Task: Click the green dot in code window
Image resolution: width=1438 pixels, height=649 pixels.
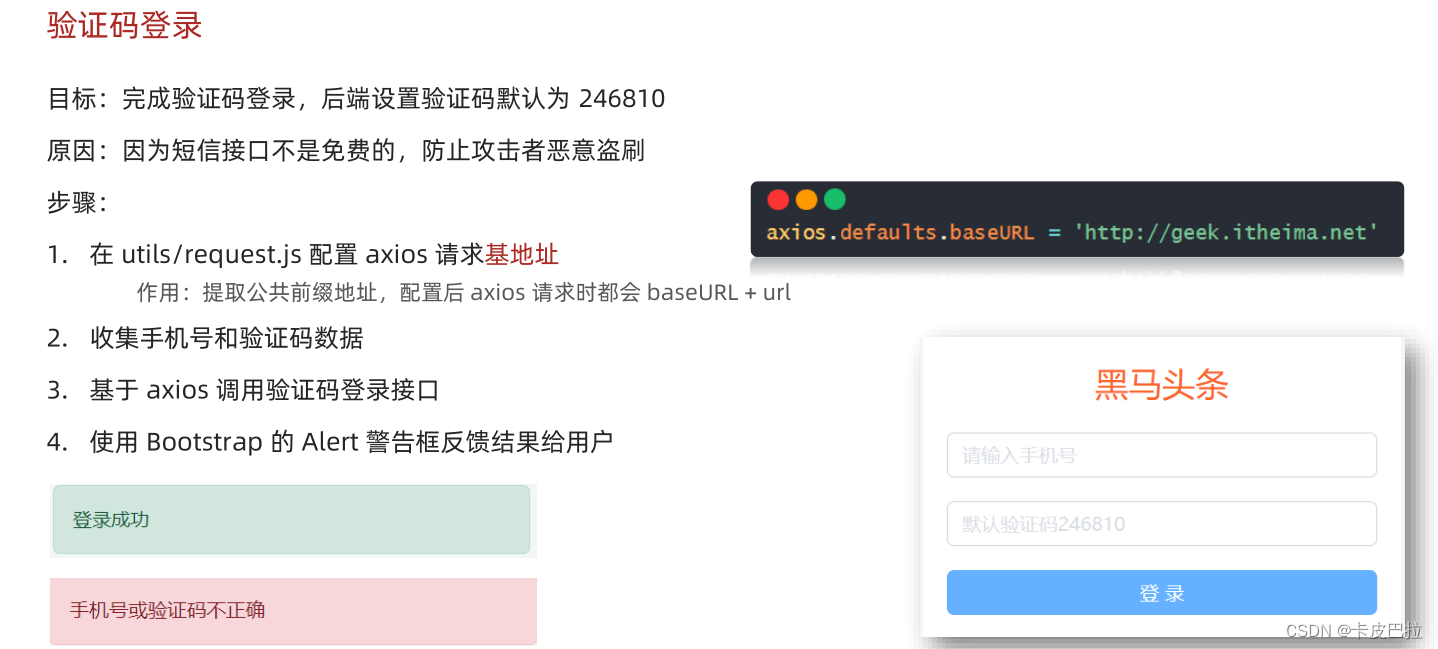Action: (834, 200)
